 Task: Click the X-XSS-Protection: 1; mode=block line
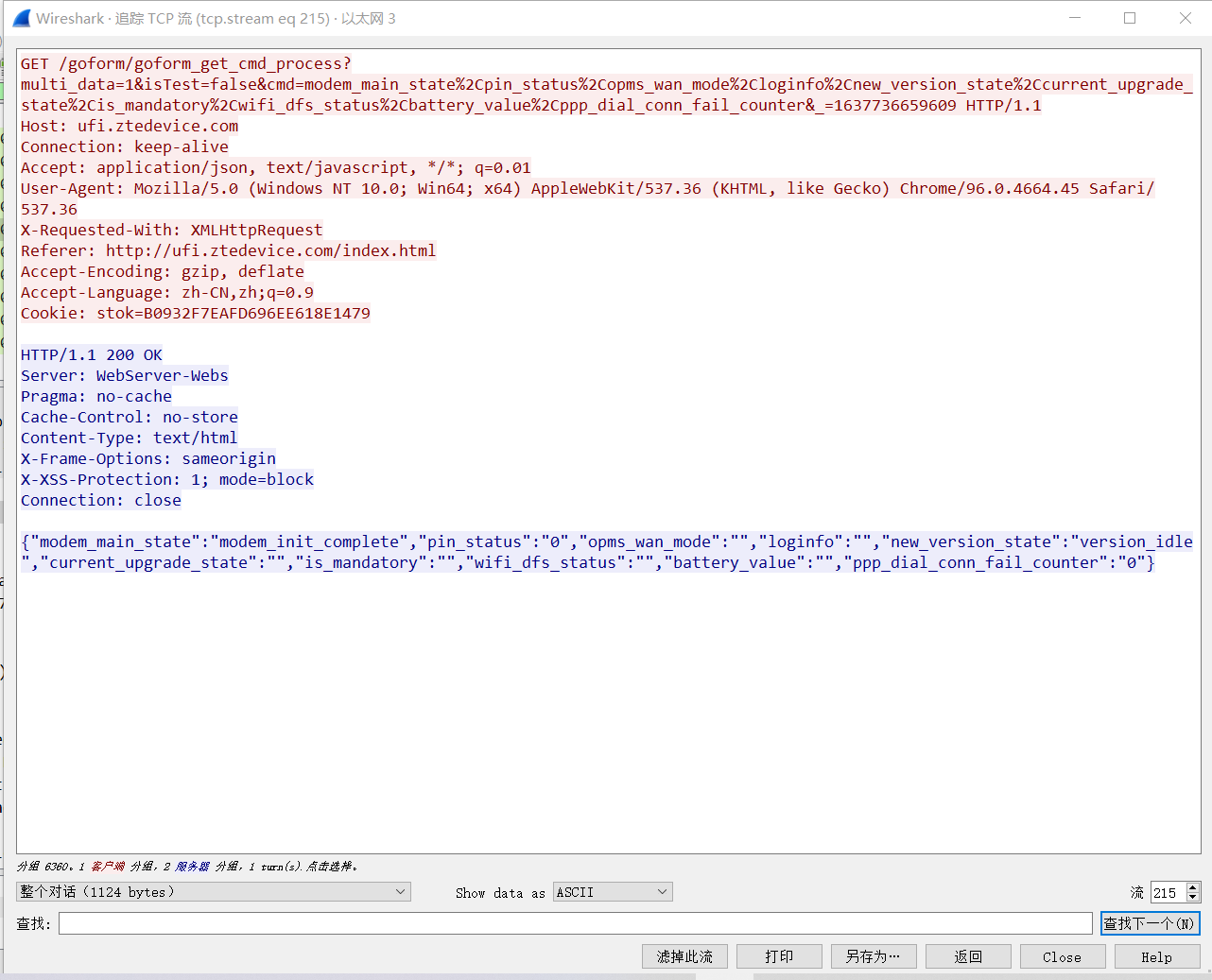pos(167,479)
